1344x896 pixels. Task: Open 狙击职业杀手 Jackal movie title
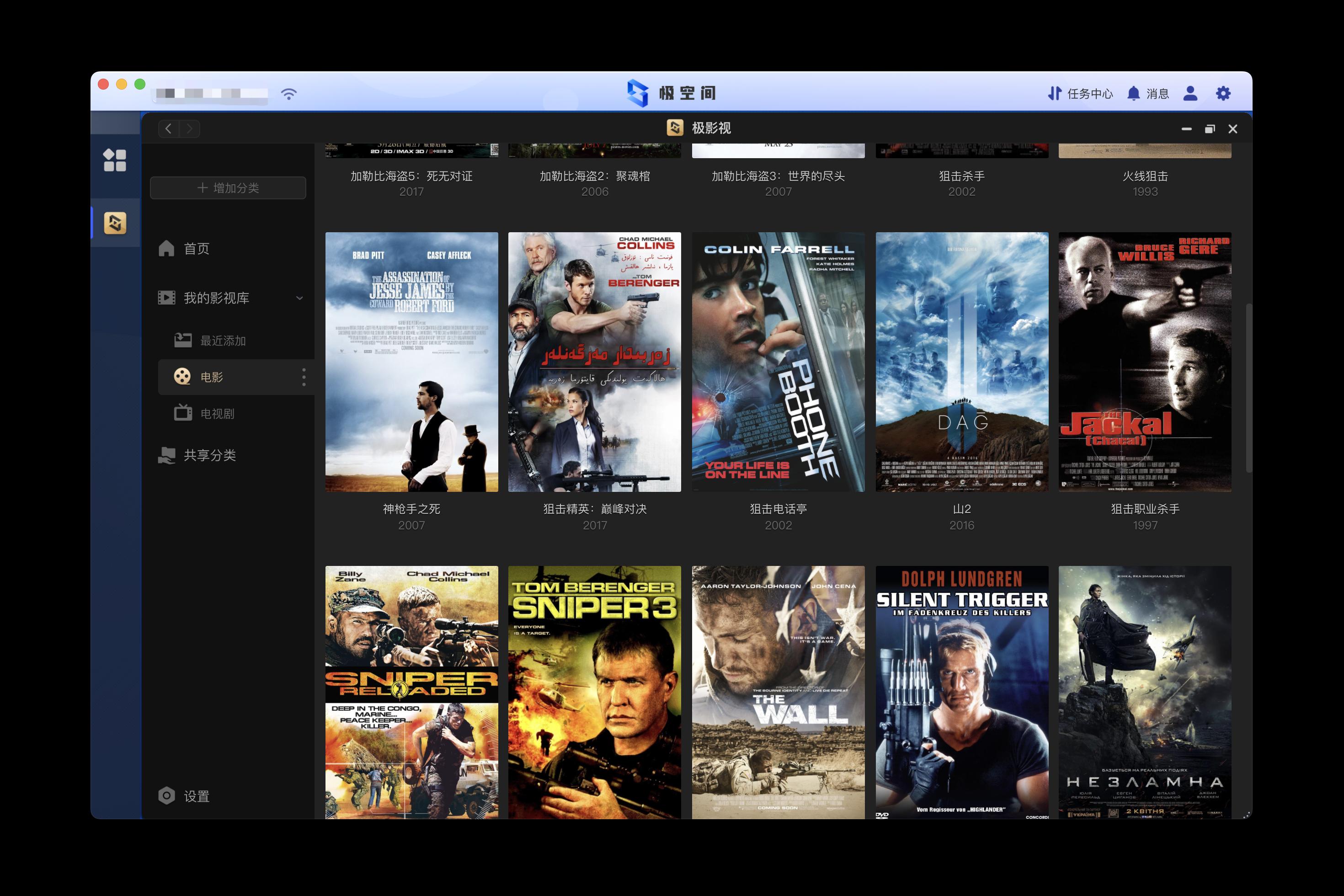click(x=1145, y=508)
